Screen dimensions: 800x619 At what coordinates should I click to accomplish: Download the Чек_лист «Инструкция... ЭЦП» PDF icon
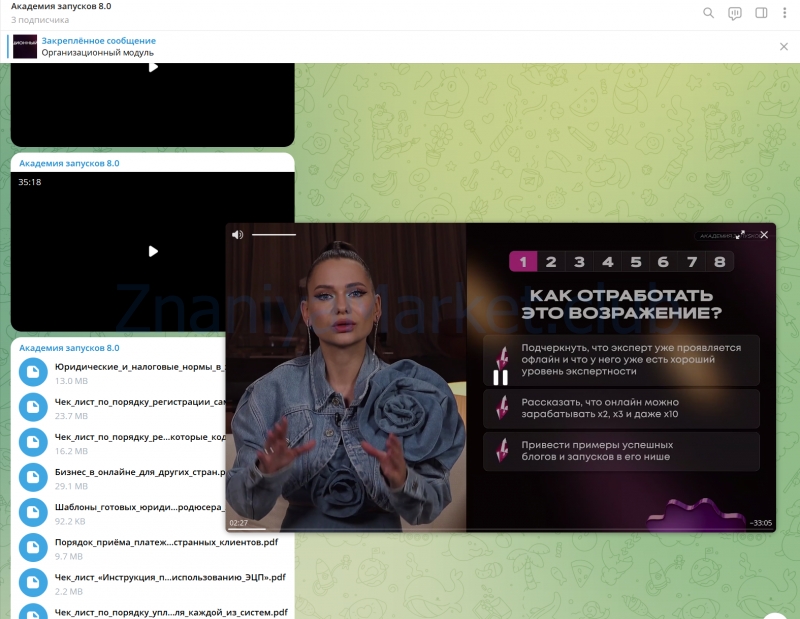pos(34,581)
